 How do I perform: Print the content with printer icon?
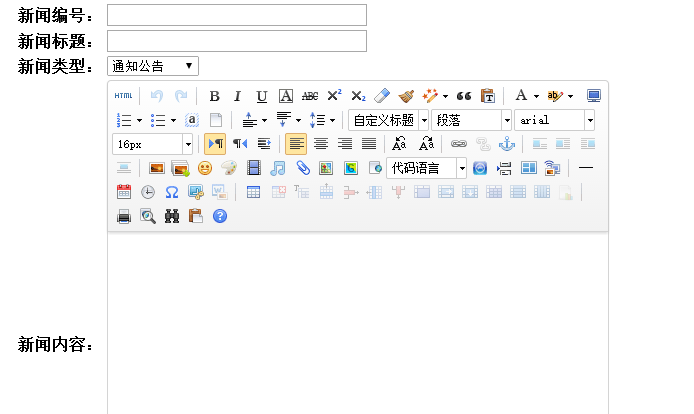click(124, 217)
